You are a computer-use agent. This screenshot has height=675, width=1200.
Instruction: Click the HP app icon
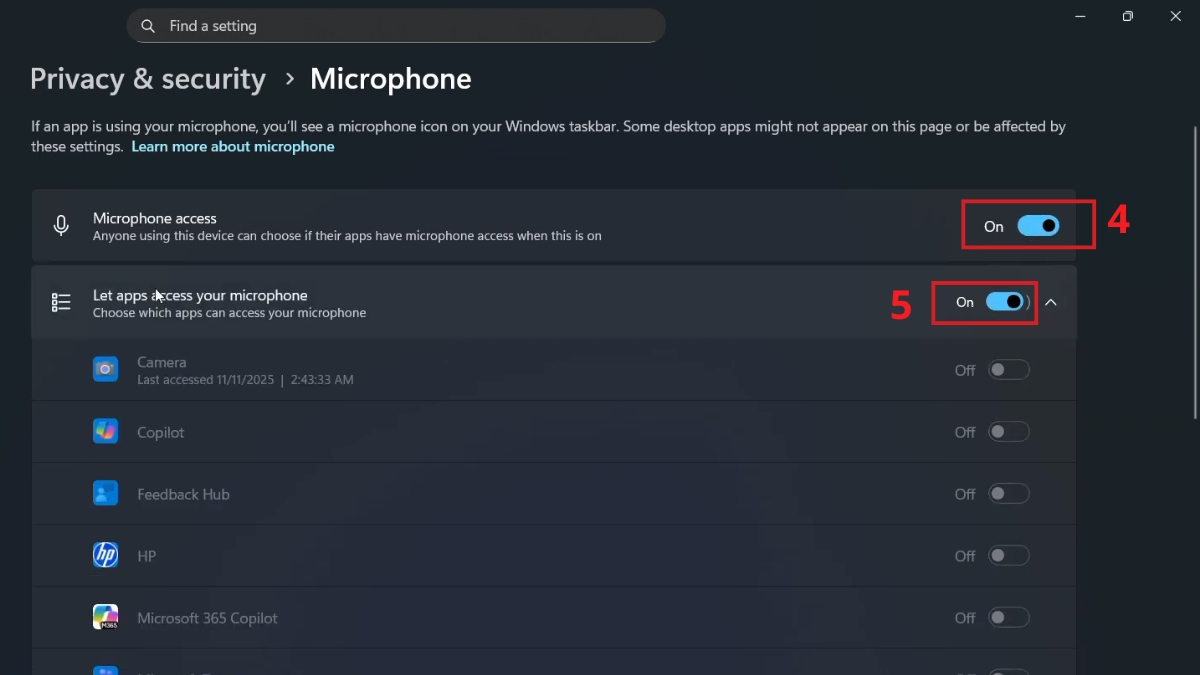click(x=106, y=556)
